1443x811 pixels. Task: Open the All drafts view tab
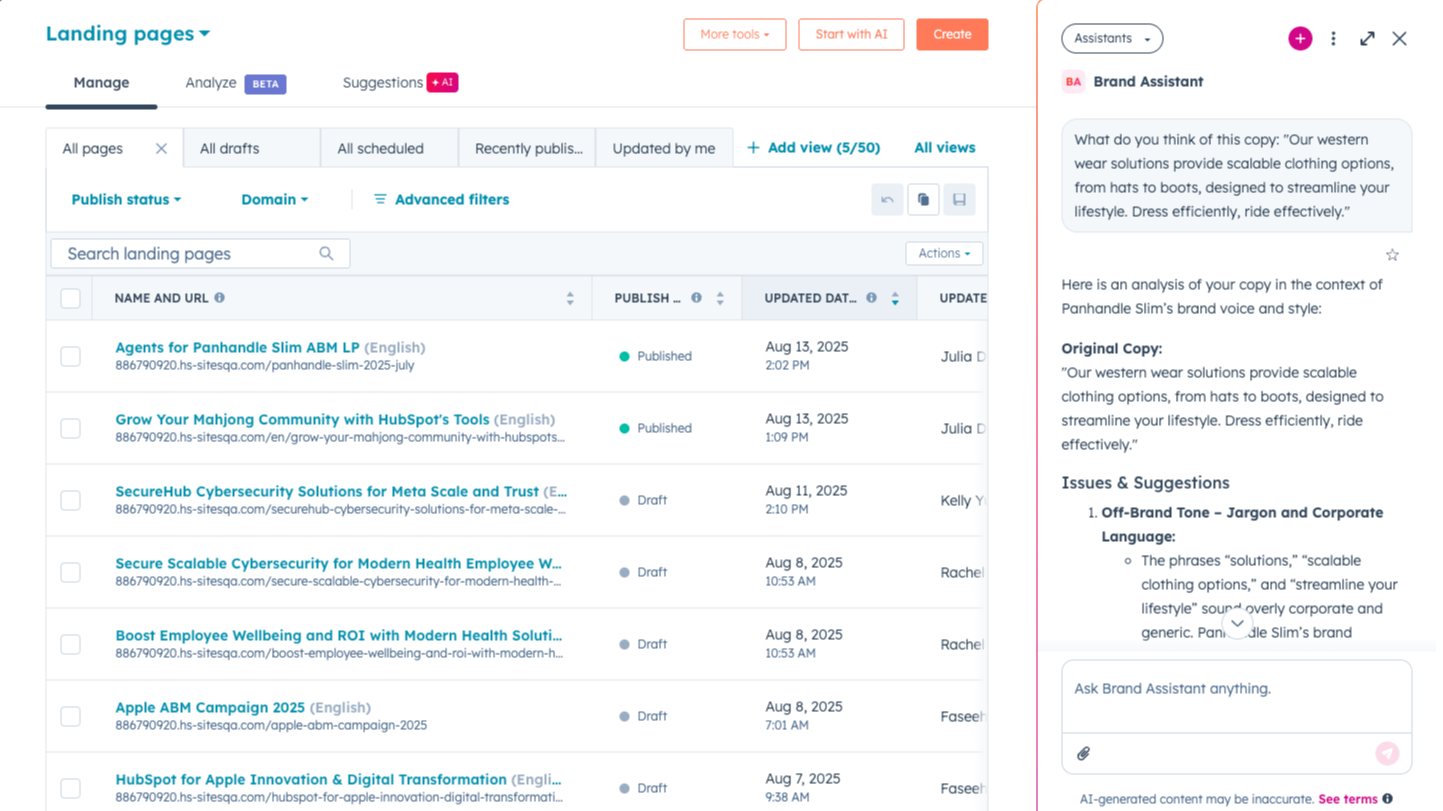tap(230, 148)
